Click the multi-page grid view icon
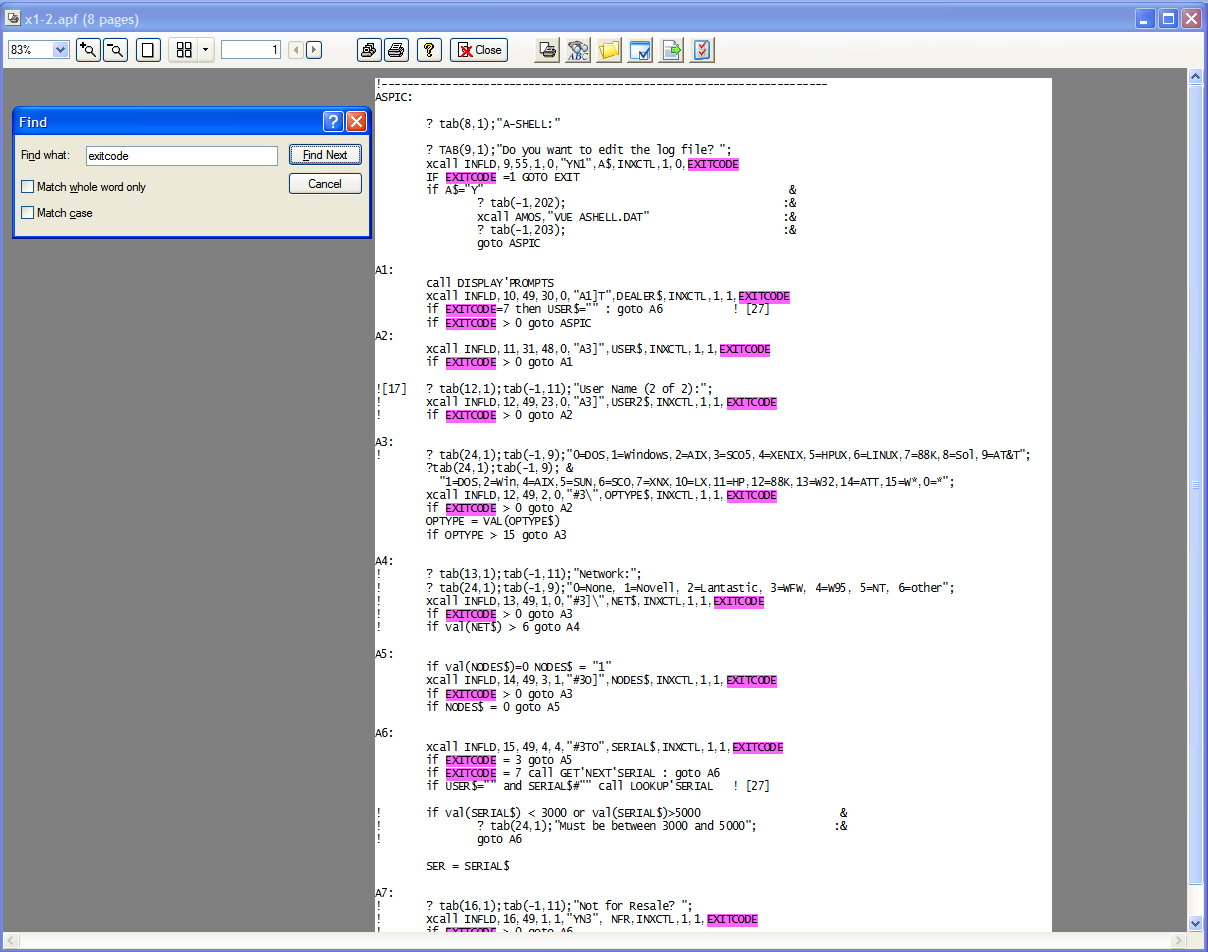The width and height of the screenshot is (1208, 952). tap(184, 50)
